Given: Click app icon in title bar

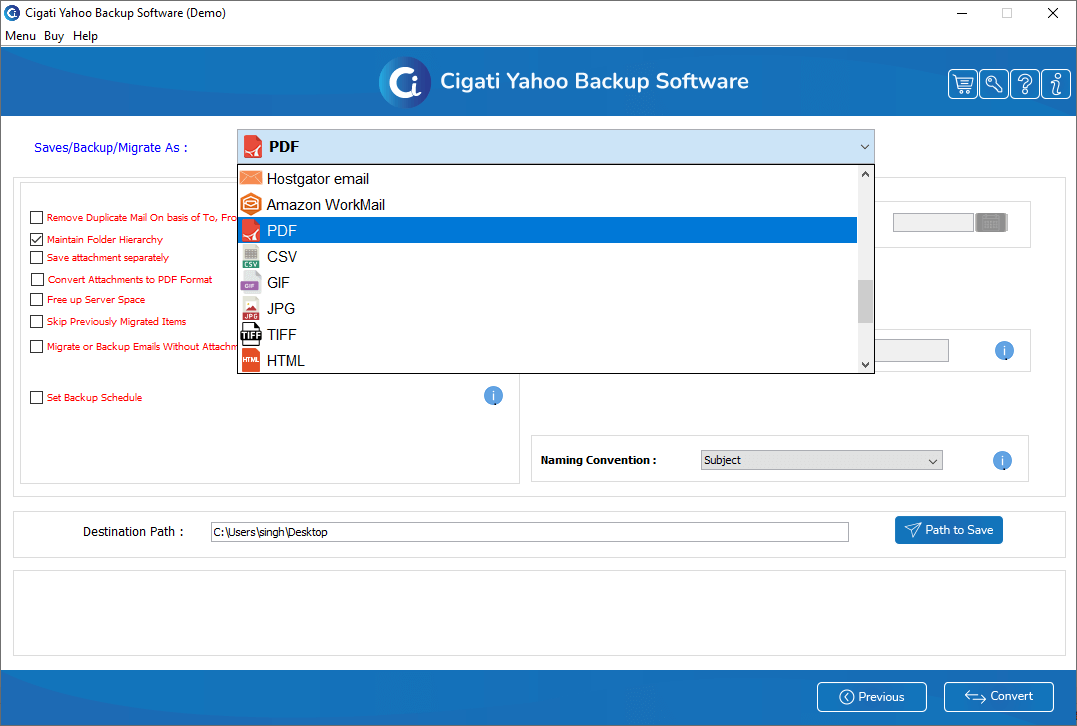Looking at the screenshot, I should pyautogui.click(x=12, y=12).
